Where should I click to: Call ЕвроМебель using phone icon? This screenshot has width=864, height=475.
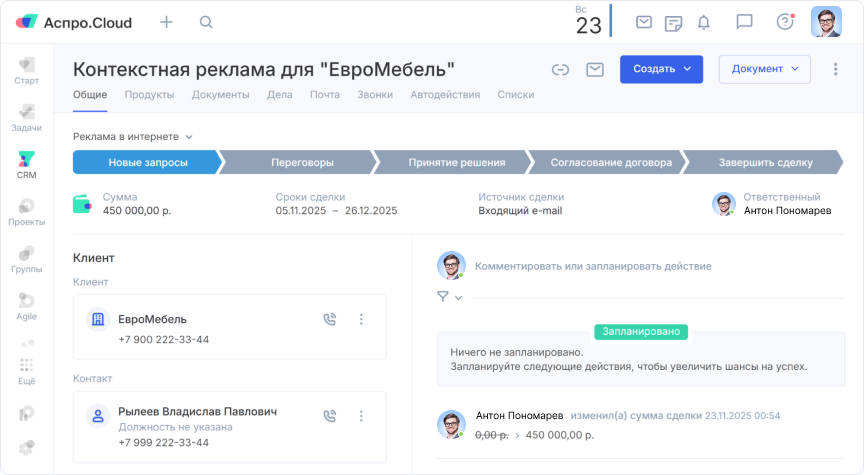tap(330, 319)
